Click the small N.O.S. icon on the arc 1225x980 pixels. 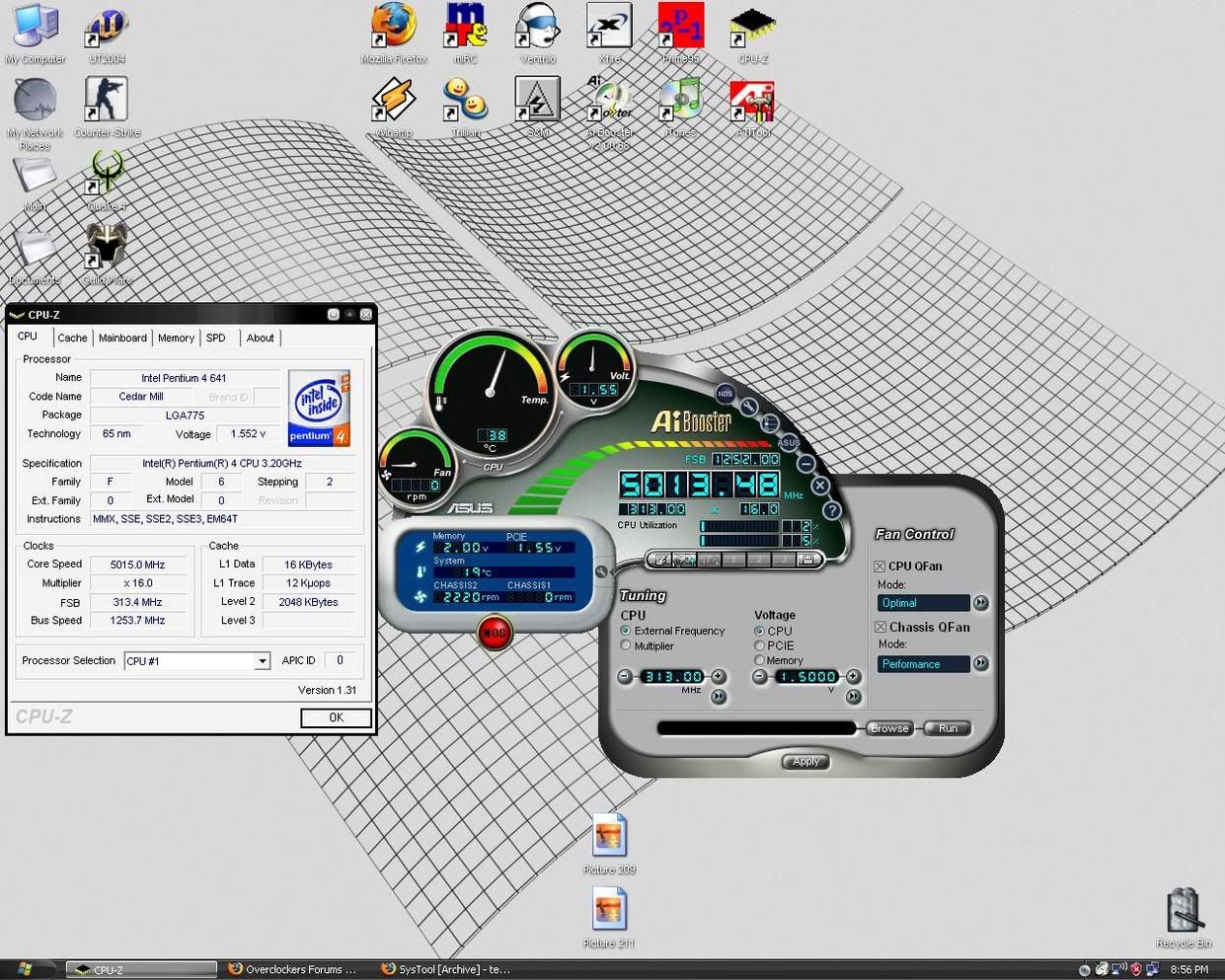726,393
